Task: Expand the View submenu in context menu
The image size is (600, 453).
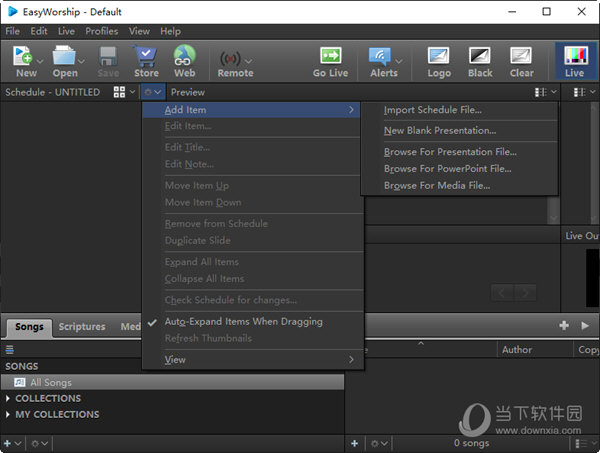Action: pyautogui.click(x=253, y=360)
